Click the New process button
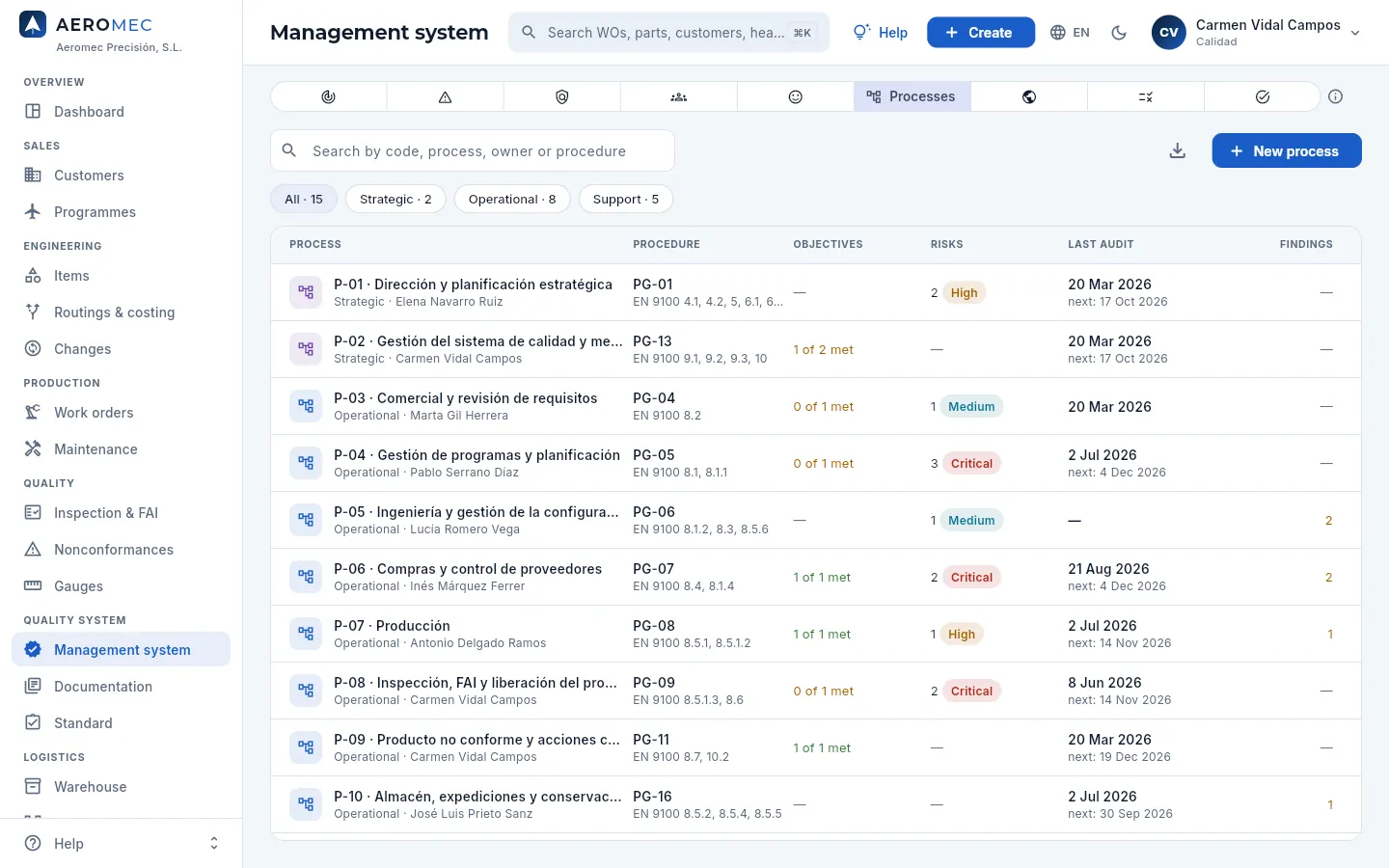Screen dimensions: 1389x868 coord(1287,150)
